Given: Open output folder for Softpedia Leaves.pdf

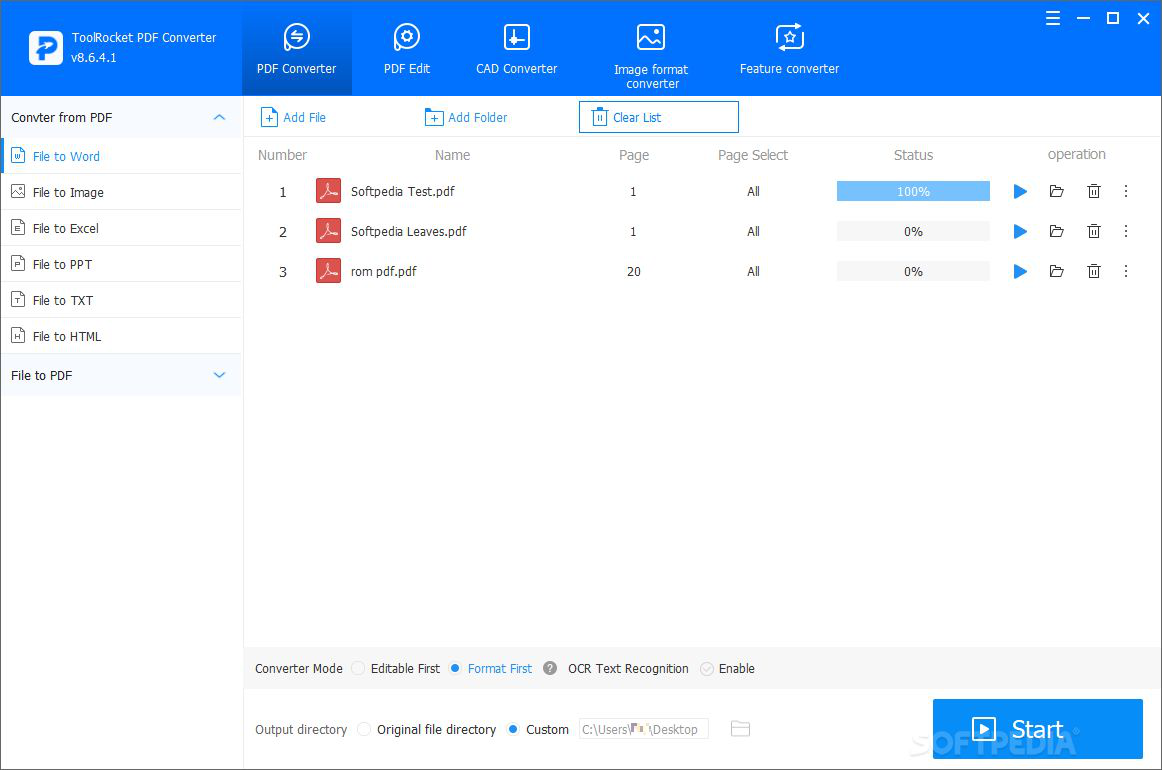Looking at the screenshot, I should [1057, 231].
